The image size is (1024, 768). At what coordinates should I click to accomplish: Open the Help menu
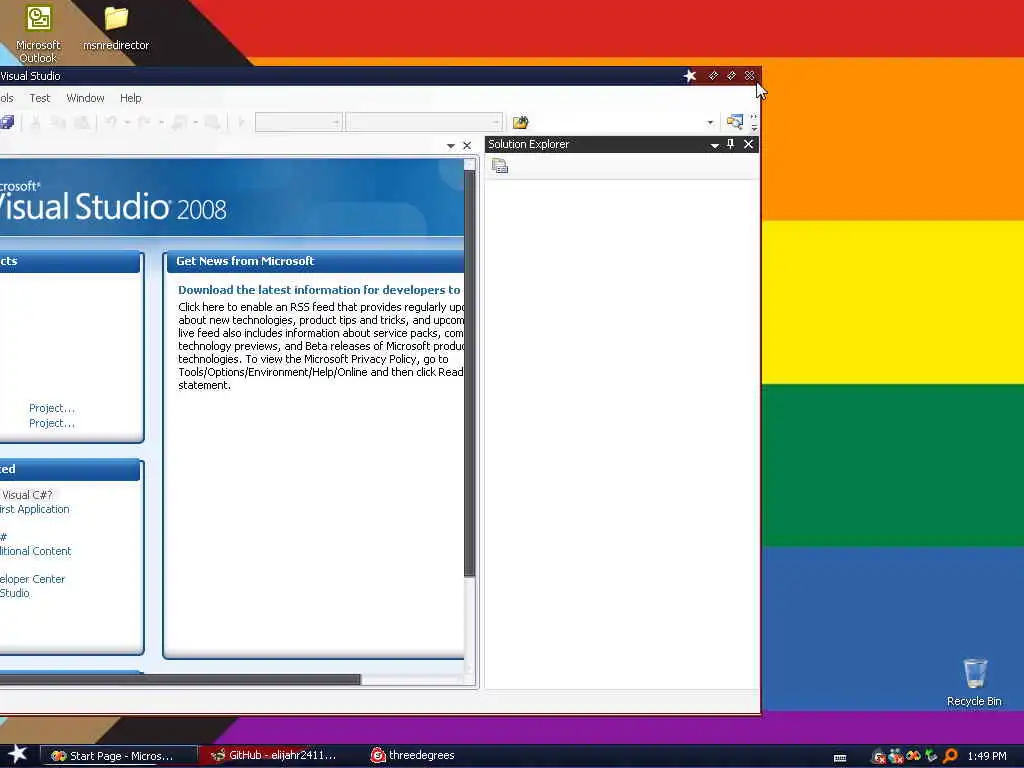pos(131,98)
